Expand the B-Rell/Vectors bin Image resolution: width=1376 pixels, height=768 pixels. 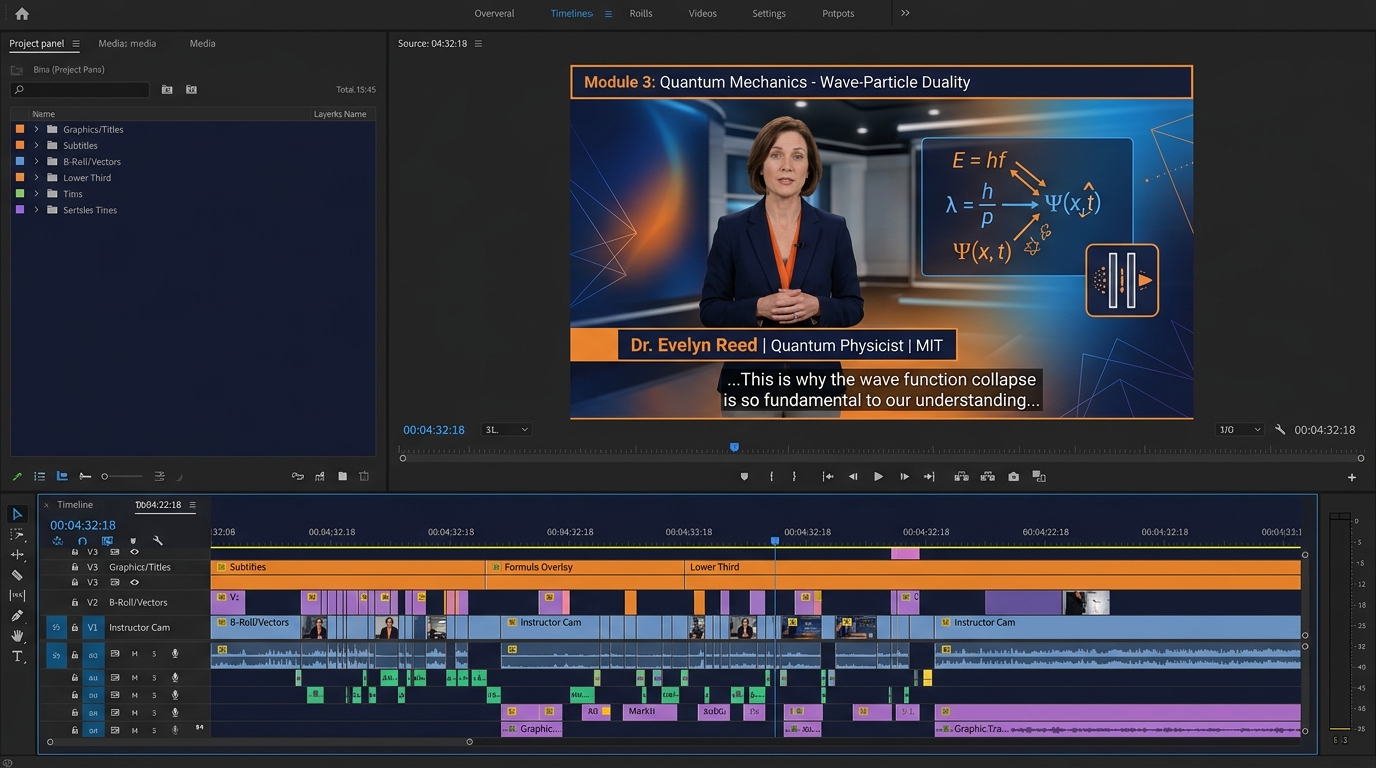37,161
